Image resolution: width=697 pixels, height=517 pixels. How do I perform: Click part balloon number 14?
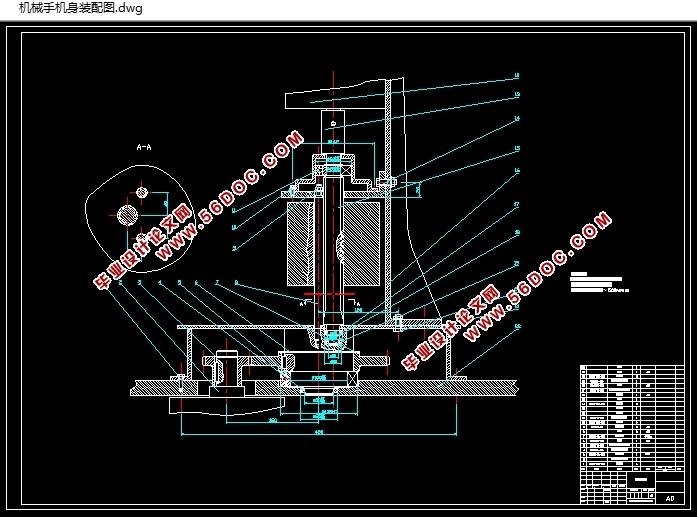(x=517, y=119)
